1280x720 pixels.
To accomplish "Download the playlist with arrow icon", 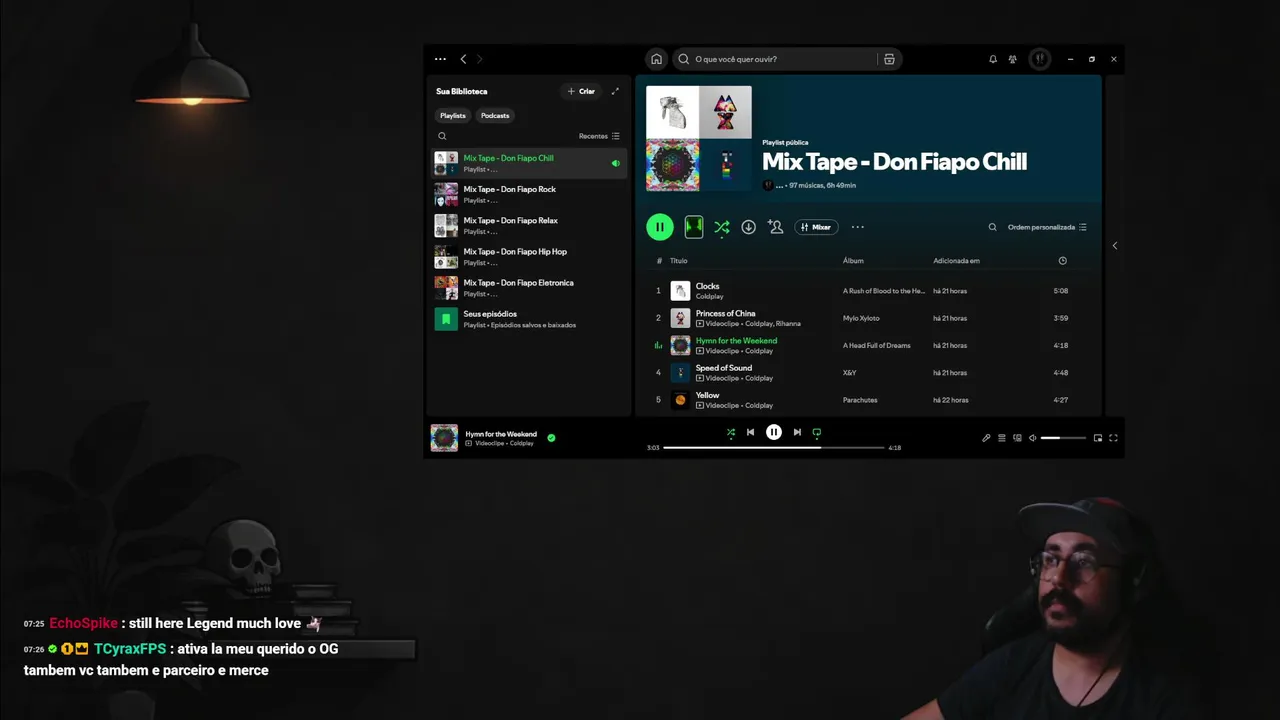I will [748, 227].
